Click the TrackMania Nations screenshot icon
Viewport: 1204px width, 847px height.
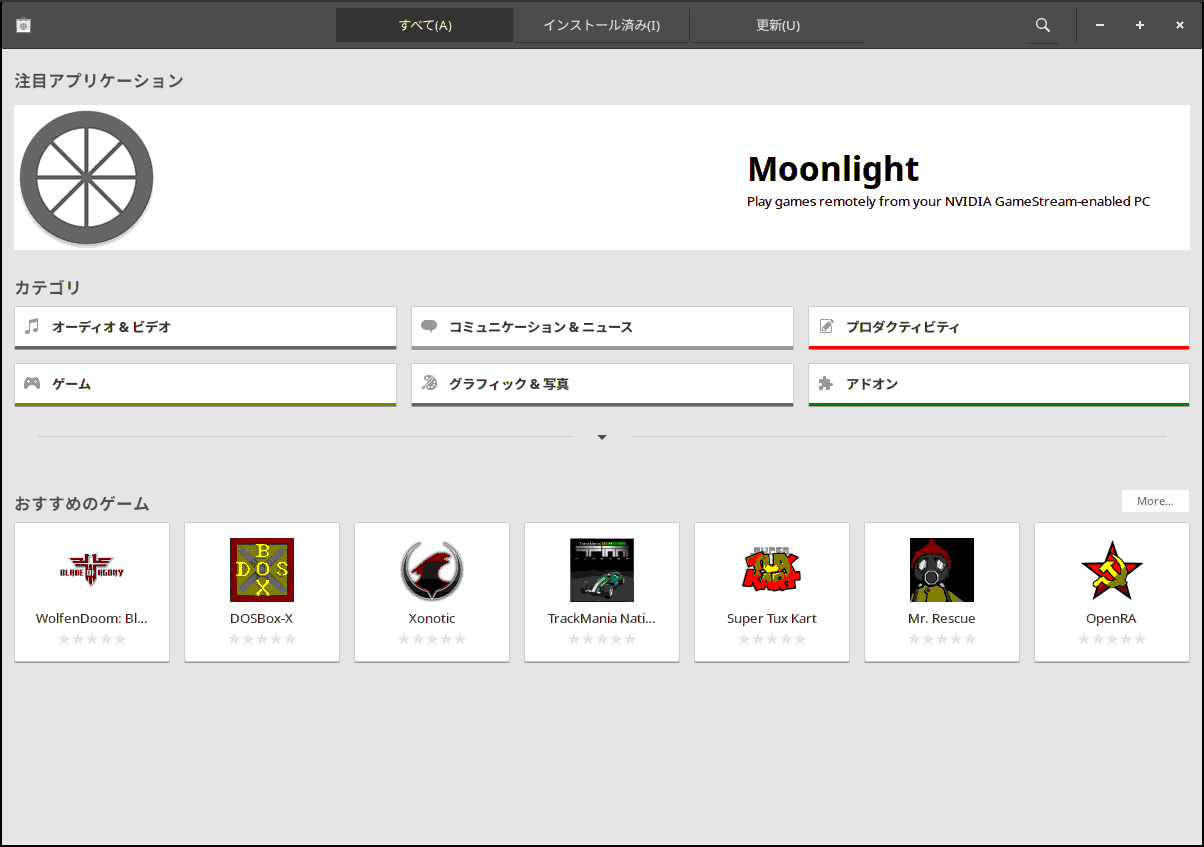click(x=602, y=570)
